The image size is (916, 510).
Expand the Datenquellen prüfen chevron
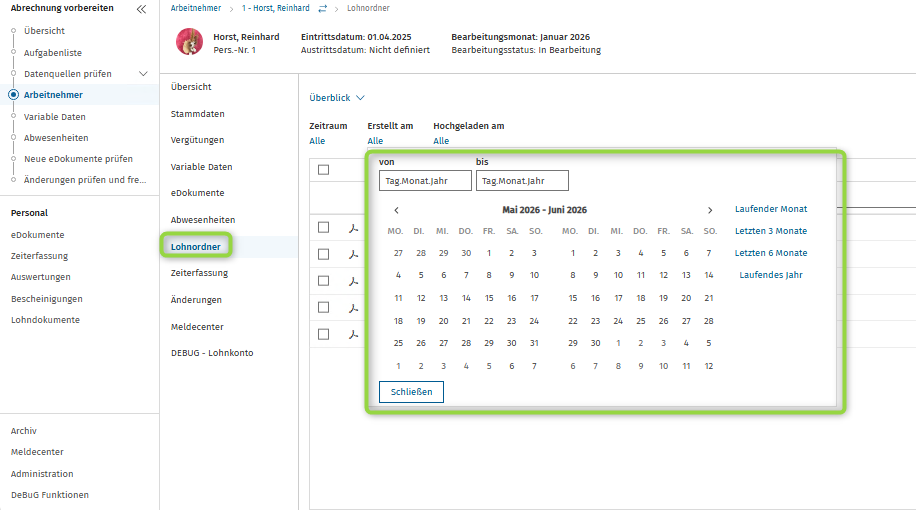click(143, 74)
